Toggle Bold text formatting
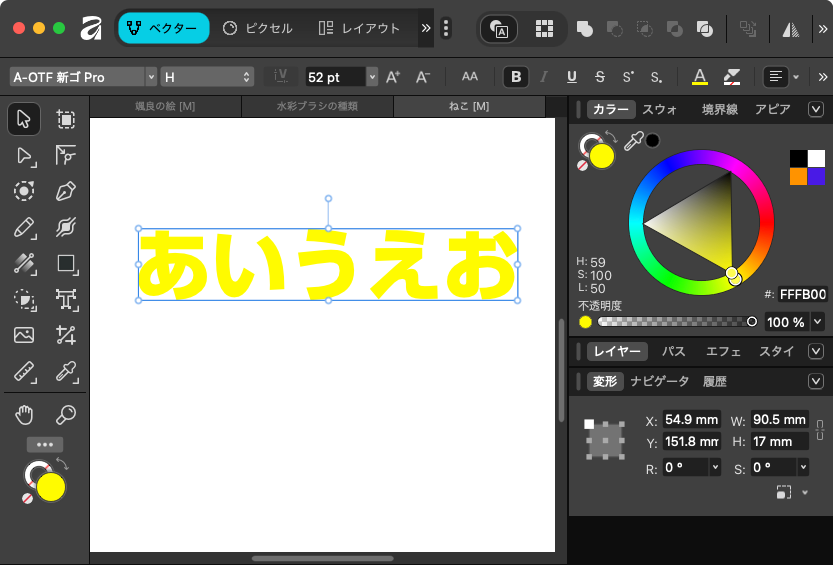Viewport: 833px width, 565px height. 515,77
